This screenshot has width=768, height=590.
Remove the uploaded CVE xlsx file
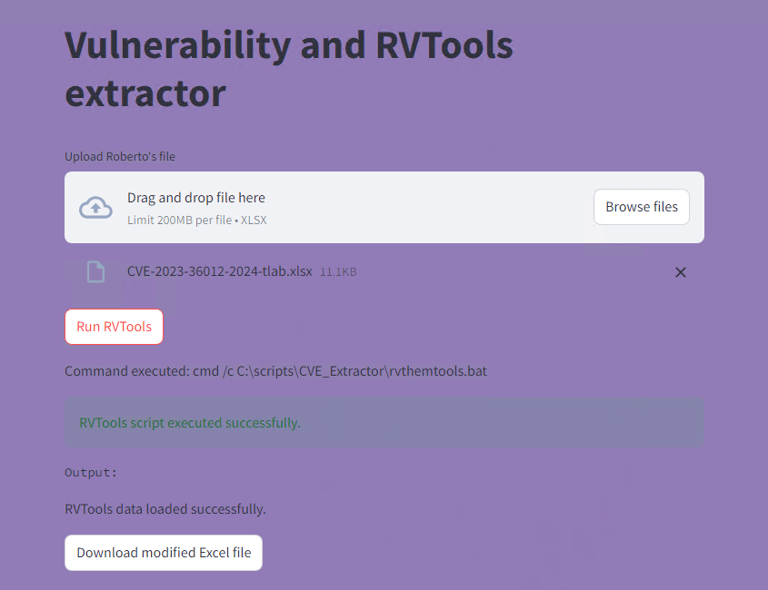pos(680,272)
